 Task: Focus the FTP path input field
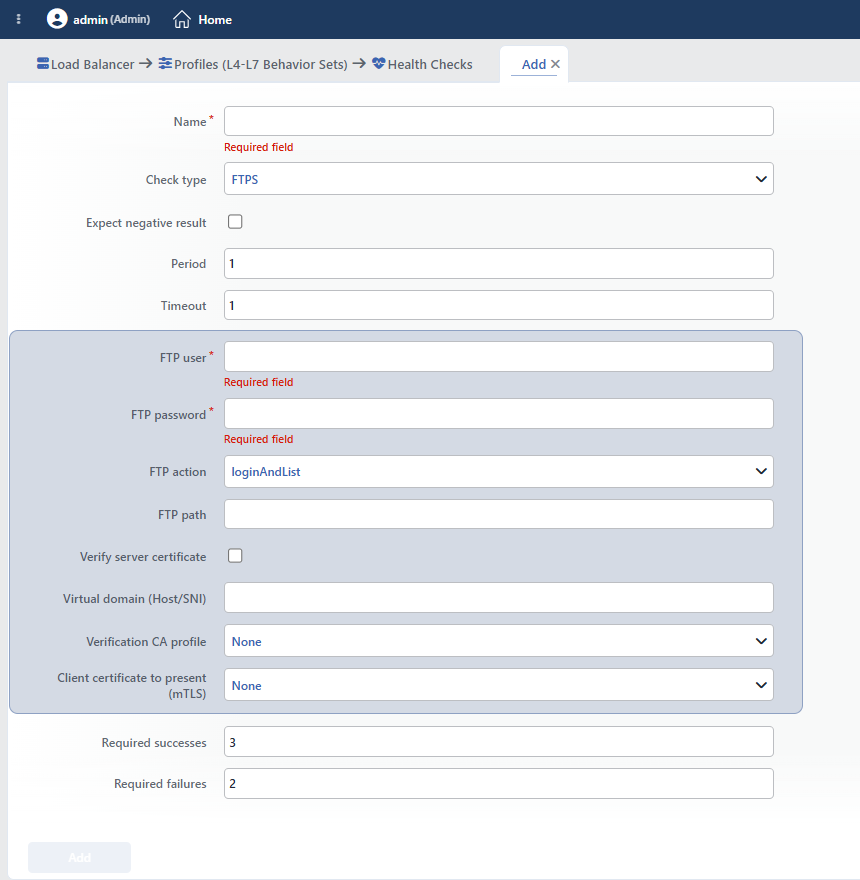pyautogui.click(x=498, y=514)
